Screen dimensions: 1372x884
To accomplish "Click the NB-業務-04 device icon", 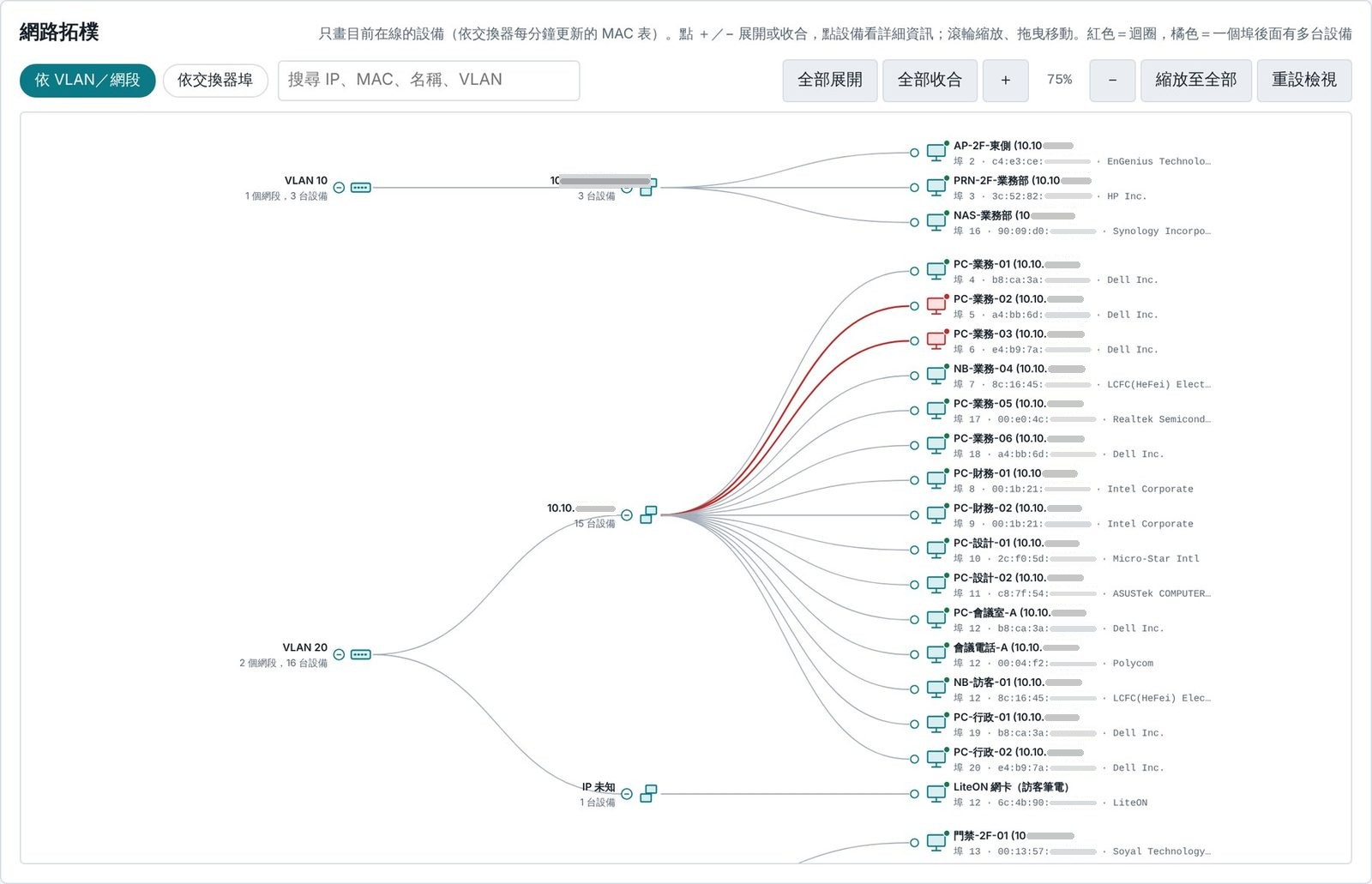I will (936, 376).
